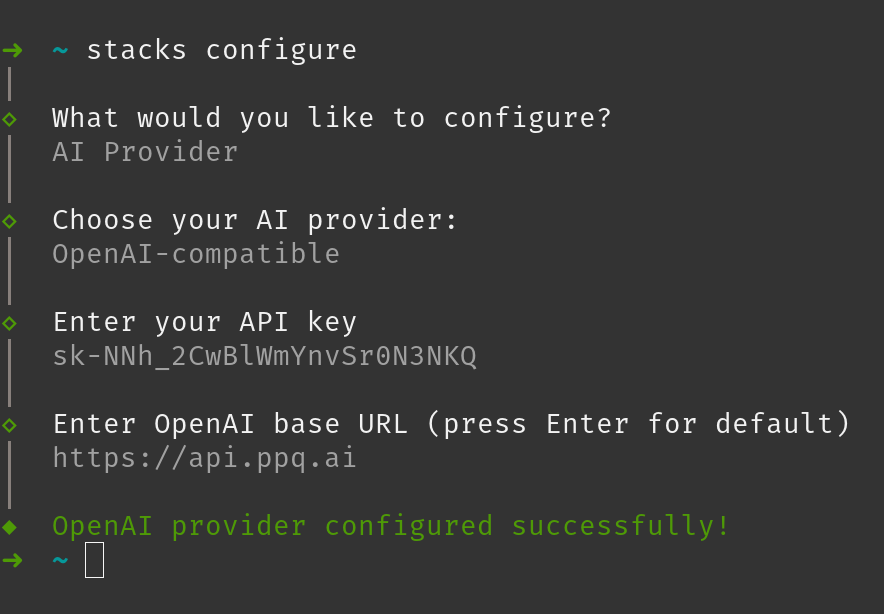Click the "Enter your API key" prompt

click(204, 322)
